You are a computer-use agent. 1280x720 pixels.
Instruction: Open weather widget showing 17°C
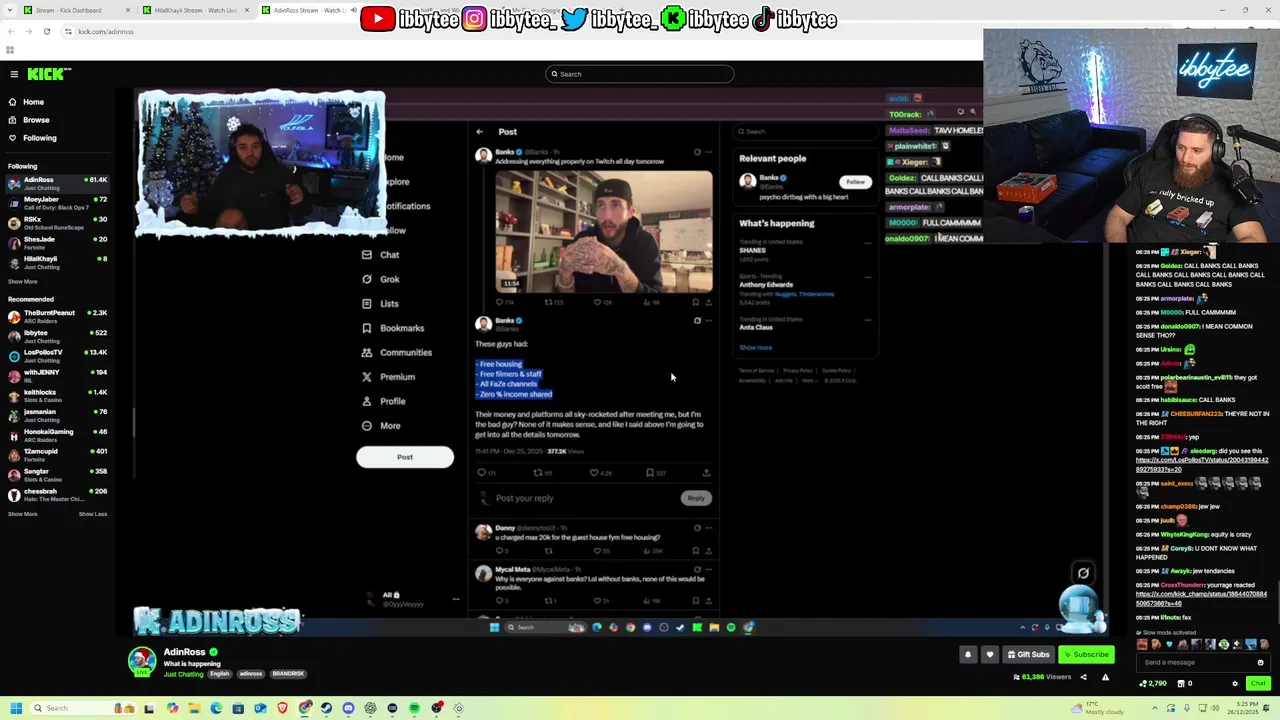coord(1098,708)
